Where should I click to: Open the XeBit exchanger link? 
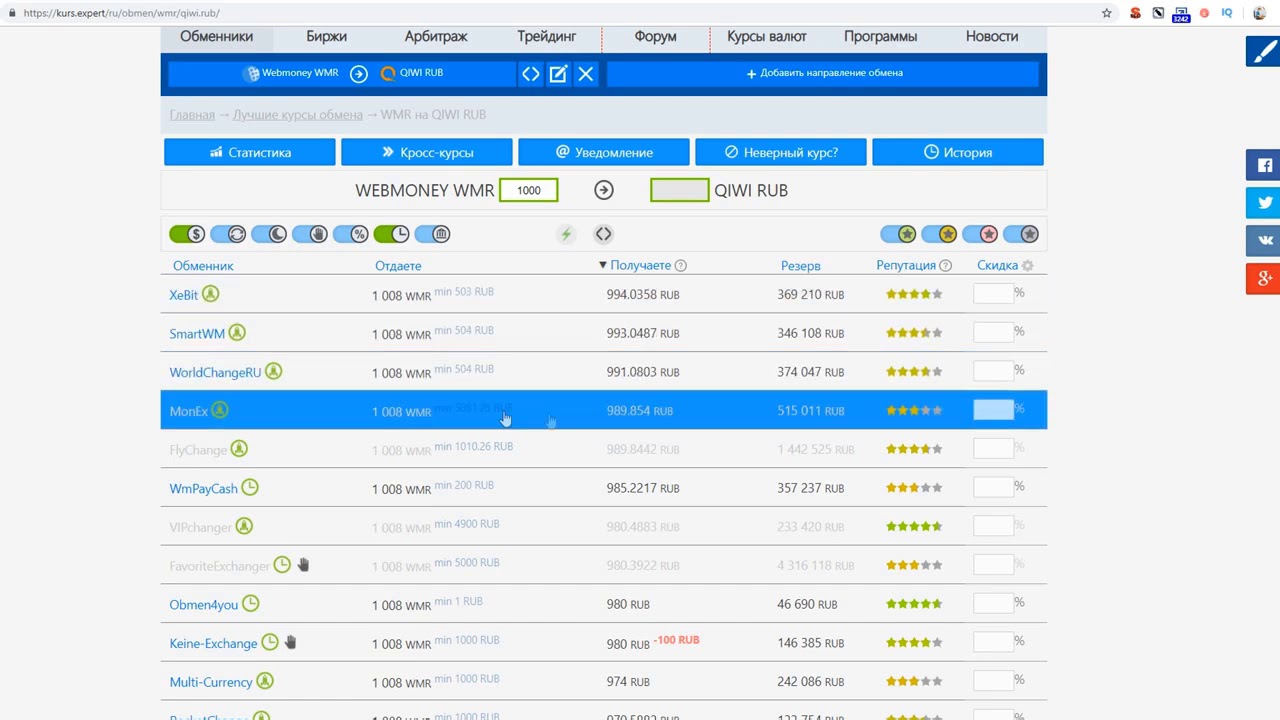[x=184, y=295]
